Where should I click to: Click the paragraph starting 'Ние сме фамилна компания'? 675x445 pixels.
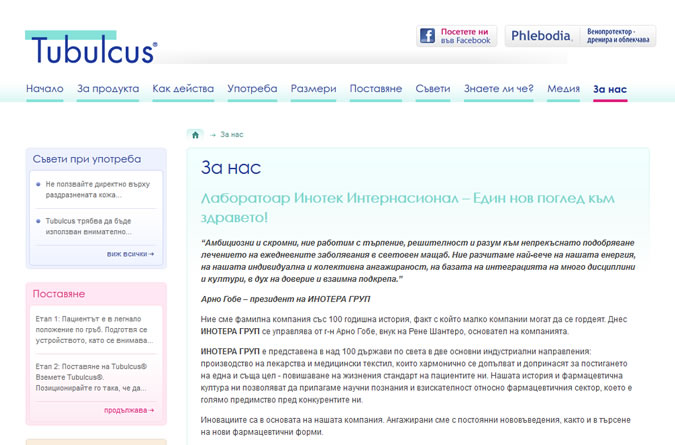pyautogui.click(x=414, y=325)
